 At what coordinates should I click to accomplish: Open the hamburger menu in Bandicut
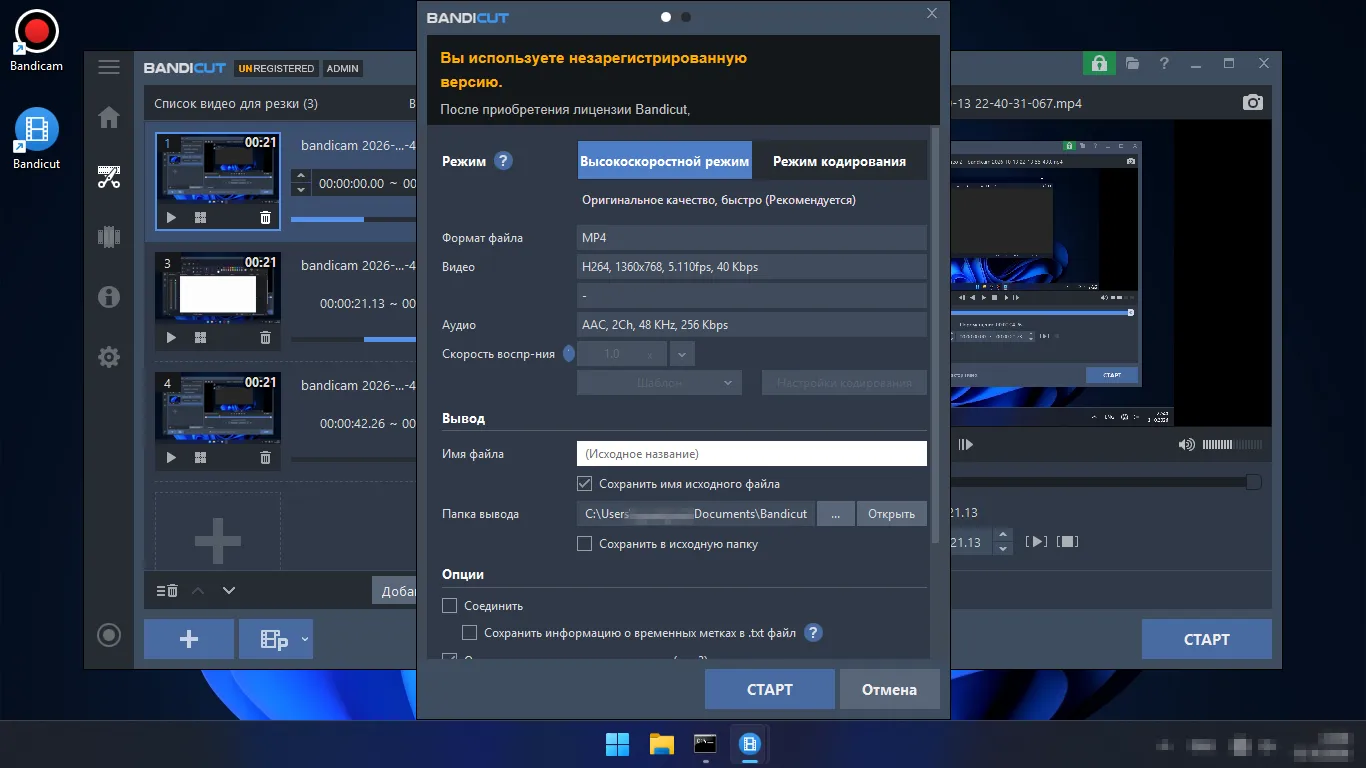(109, 68)
